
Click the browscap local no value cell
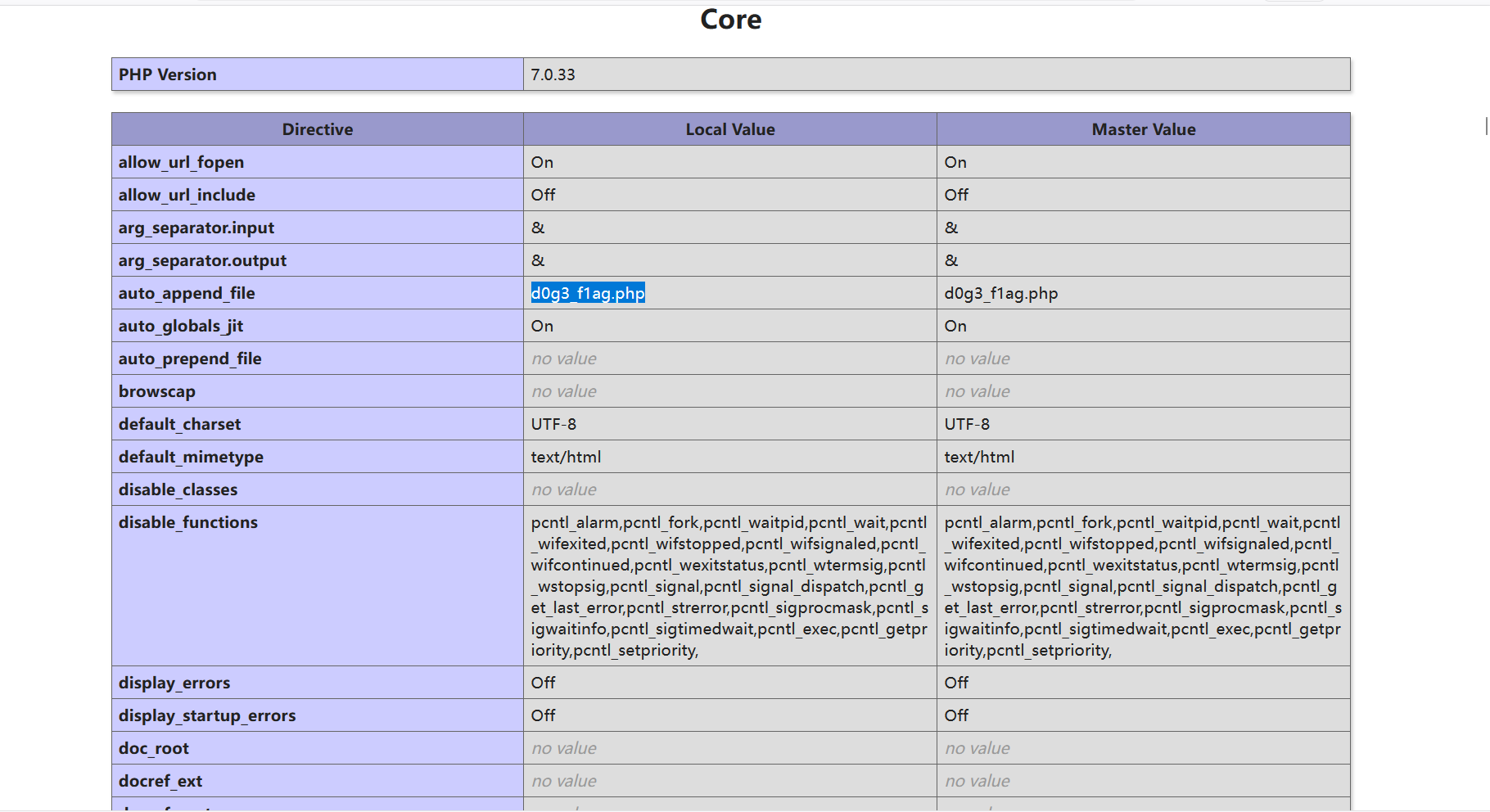[563, 391]
